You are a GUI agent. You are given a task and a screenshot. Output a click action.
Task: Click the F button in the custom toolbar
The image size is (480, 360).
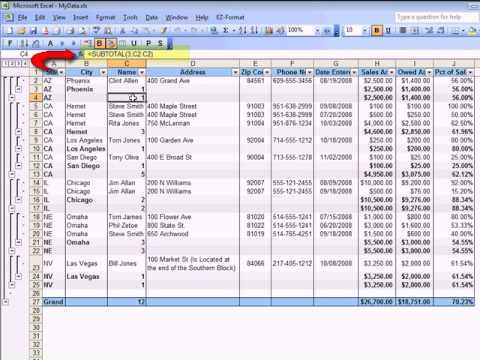(10, 43)
